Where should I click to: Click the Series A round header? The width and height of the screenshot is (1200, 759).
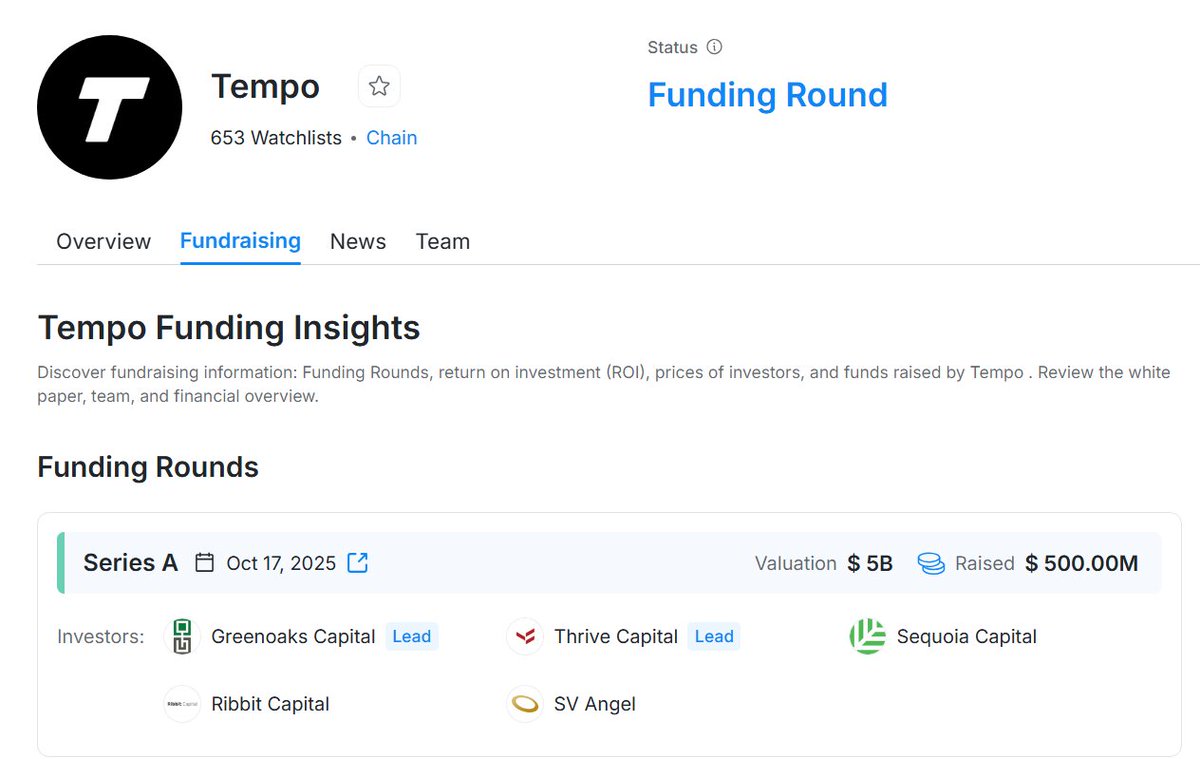tap(131, 563)
